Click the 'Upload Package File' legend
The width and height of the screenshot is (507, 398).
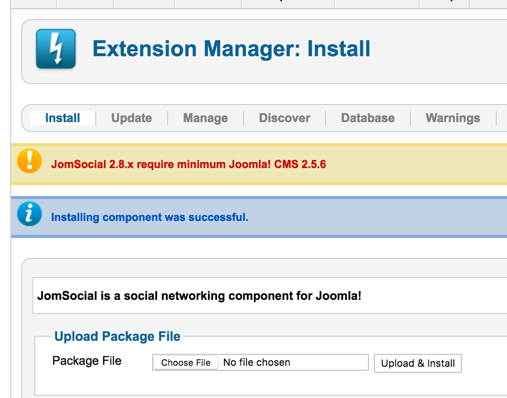(x=117, y=336)
